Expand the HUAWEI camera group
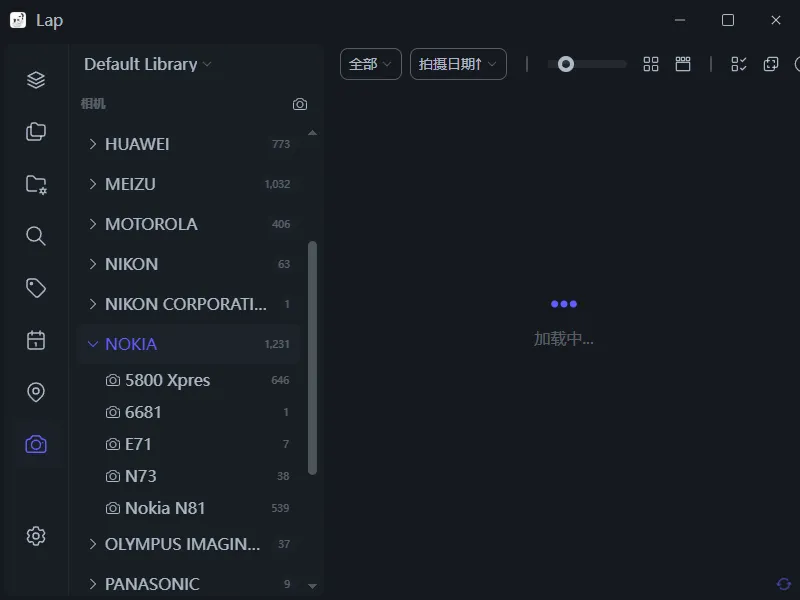This screenshot has width=800, height=600. click(92, 144)
